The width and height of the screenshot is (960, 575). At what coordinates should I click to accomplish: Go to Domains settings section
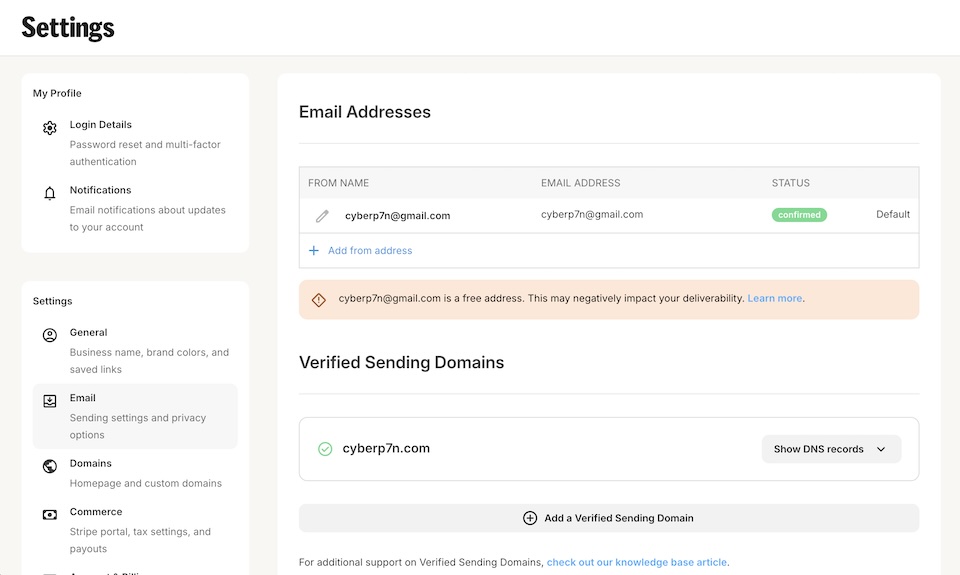point(91,464)
